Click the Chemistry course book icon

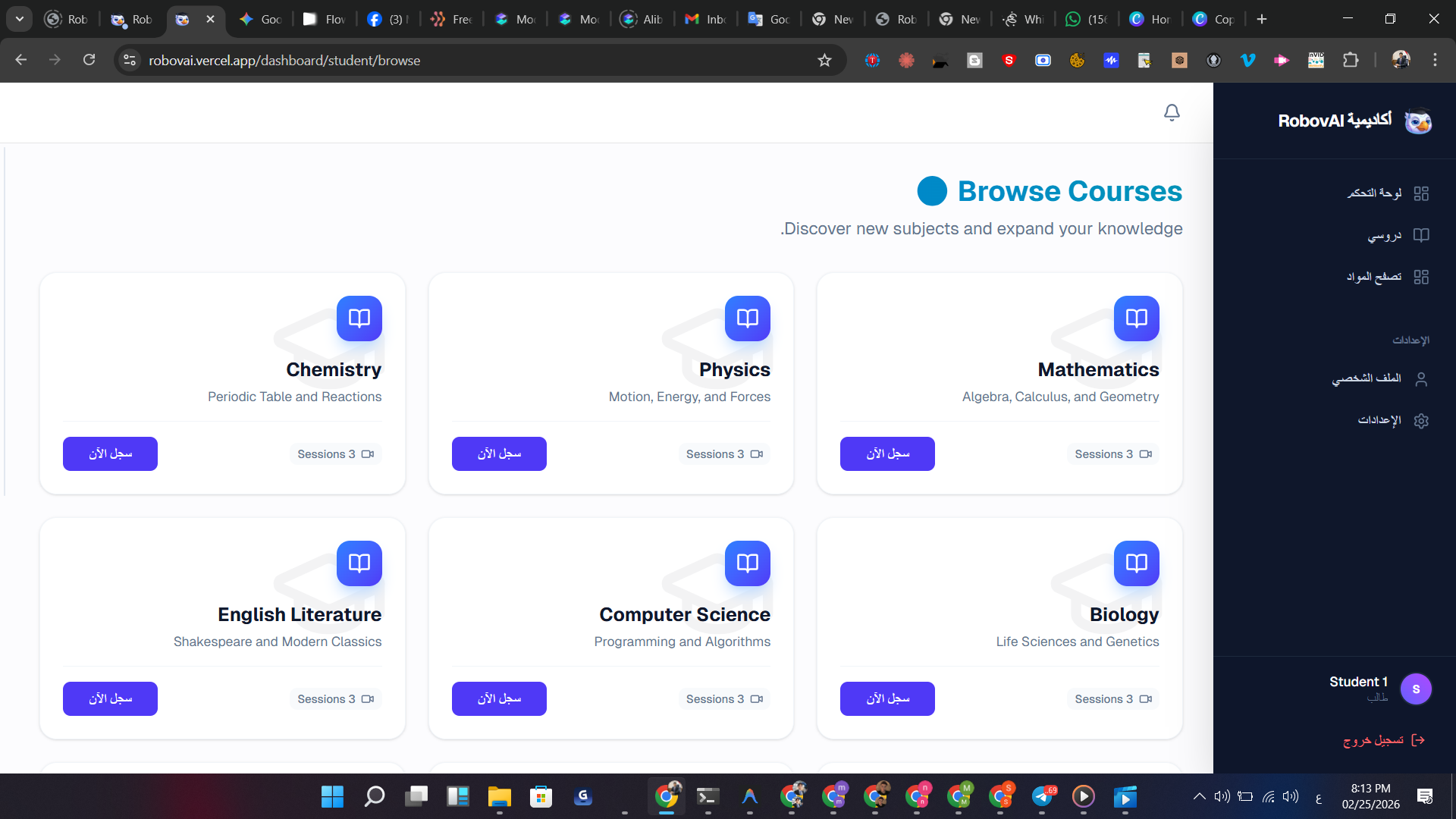[359, 318]
